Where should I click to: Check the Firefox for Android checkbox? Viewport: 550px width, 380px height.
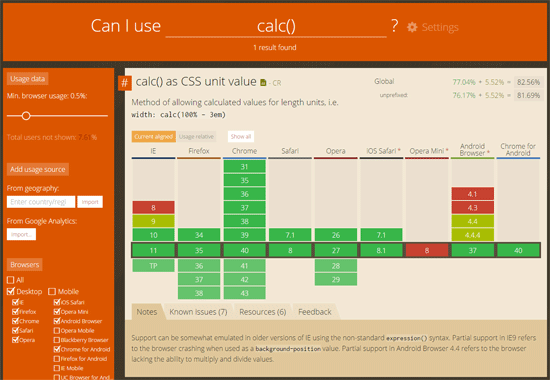tap(57, 359)
